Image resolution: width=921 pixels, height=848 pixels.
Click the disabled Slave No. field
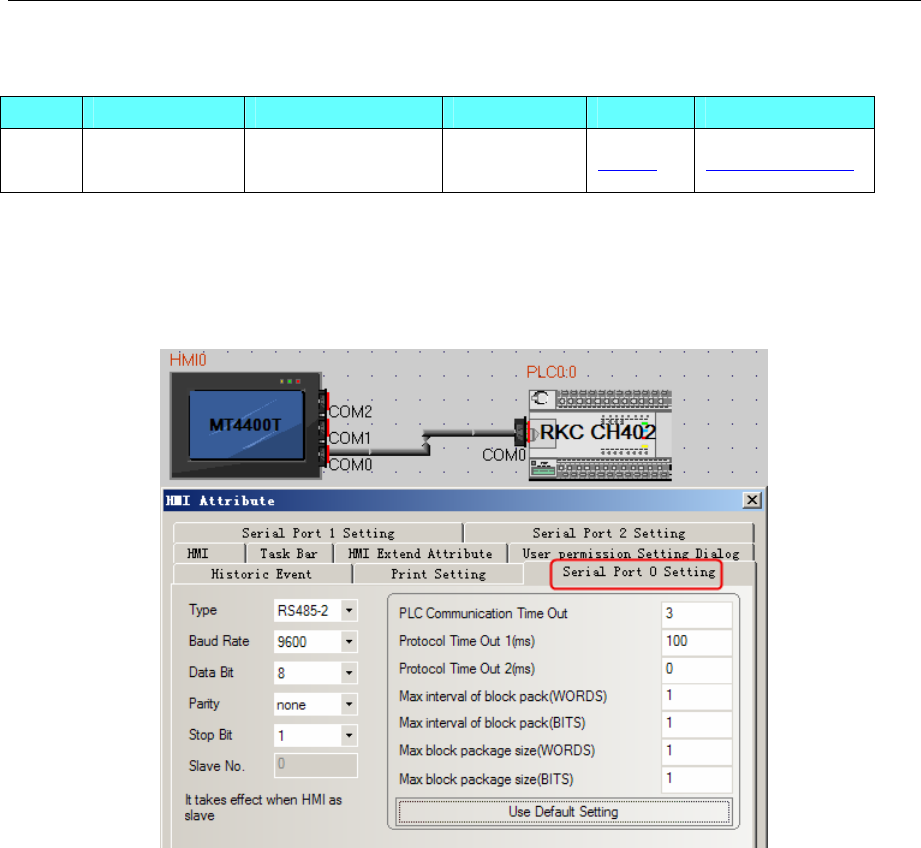315,765
